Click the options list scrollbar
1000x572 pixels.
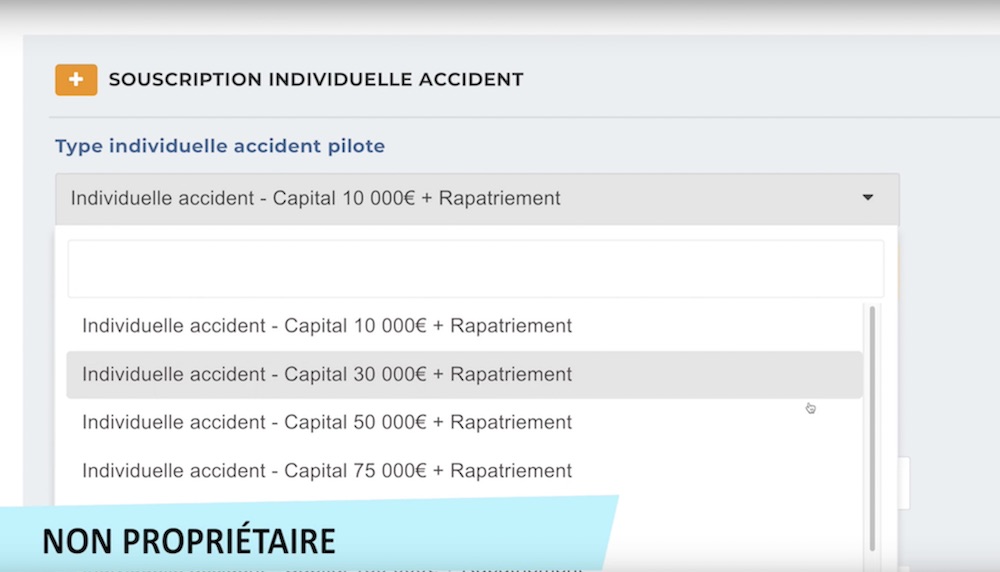coord(873,428)
